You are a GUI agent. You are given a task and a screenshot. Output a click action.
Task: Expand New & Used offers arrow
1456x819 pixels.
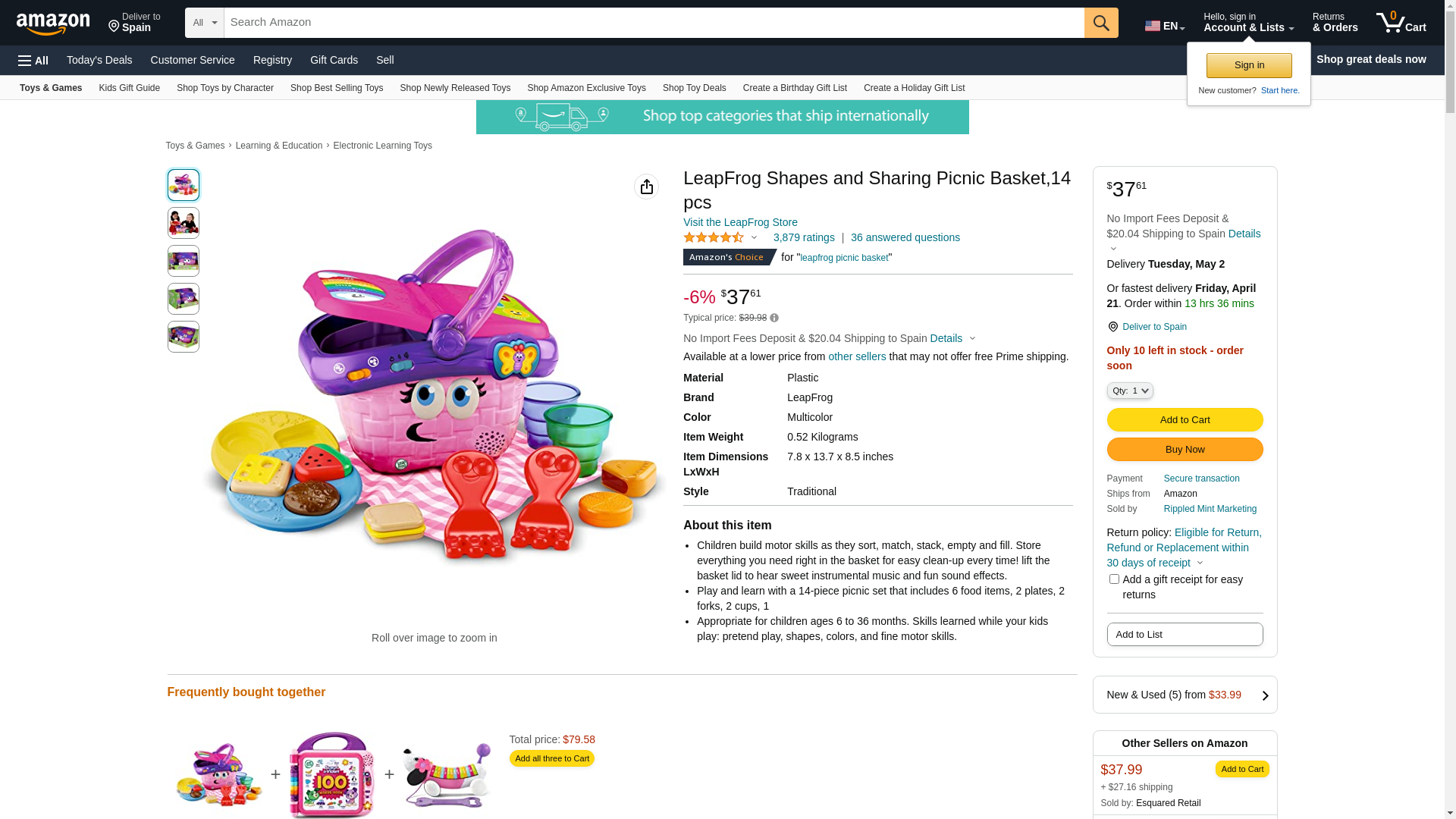point(1265,695)
